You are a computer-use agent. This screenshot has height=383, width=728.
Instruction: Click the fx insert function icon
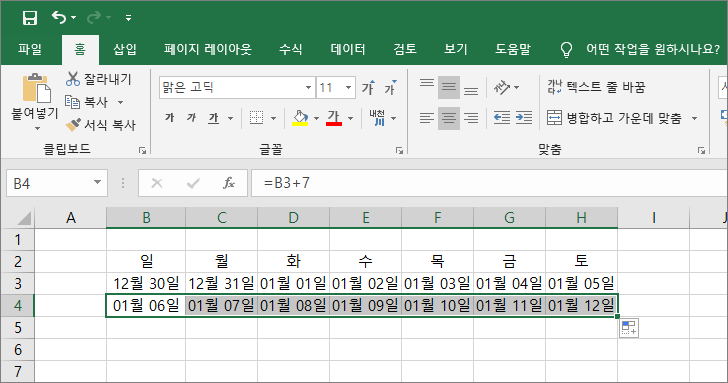229,183
